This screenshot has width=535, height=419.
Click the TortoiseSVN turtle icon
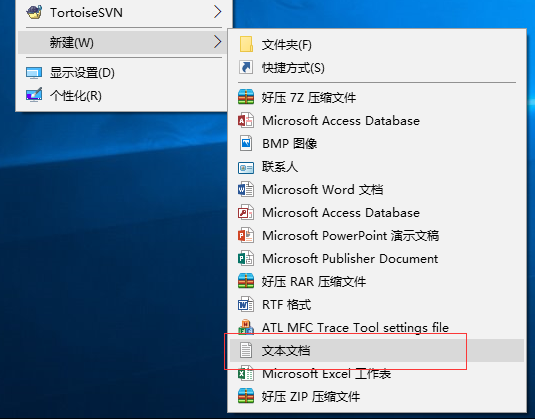click(x=34, y=13)
